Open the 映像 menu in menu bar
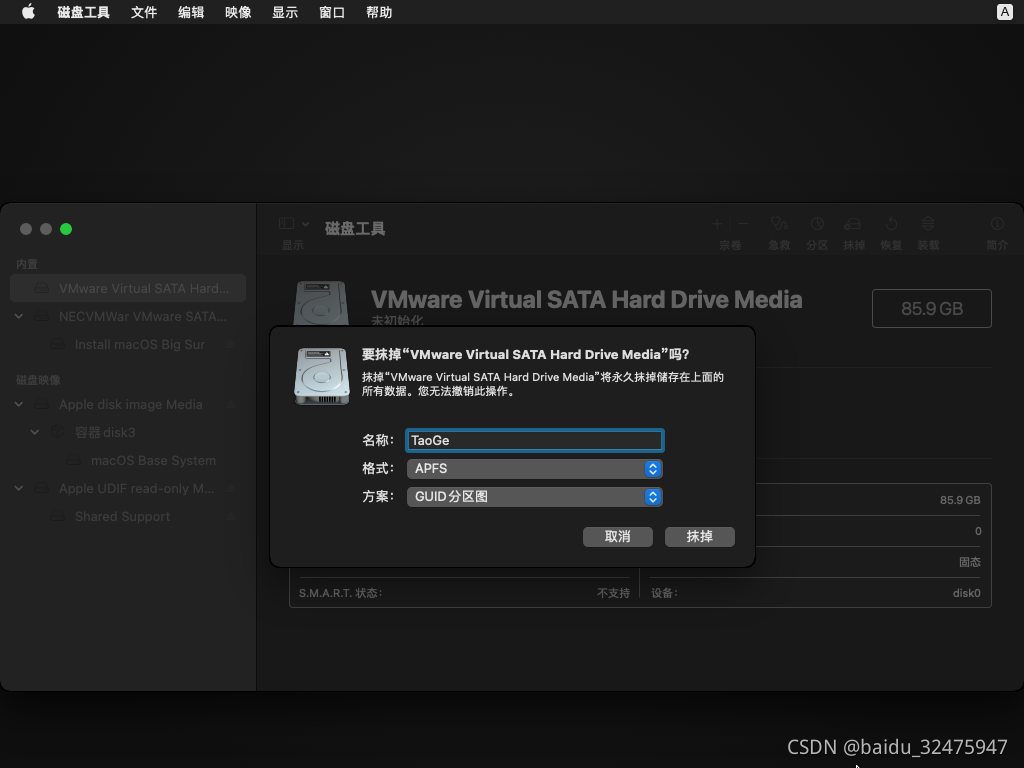The width and height of the screenshot is (1024, 768). tap(238, 12)
